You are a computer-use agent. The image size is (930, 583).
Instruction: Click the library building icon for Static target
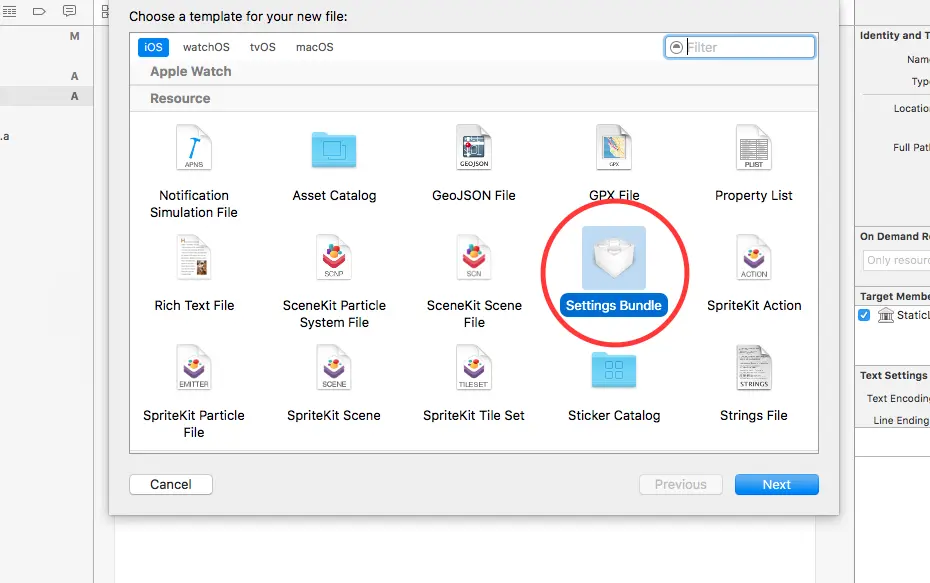coord(886,315)
